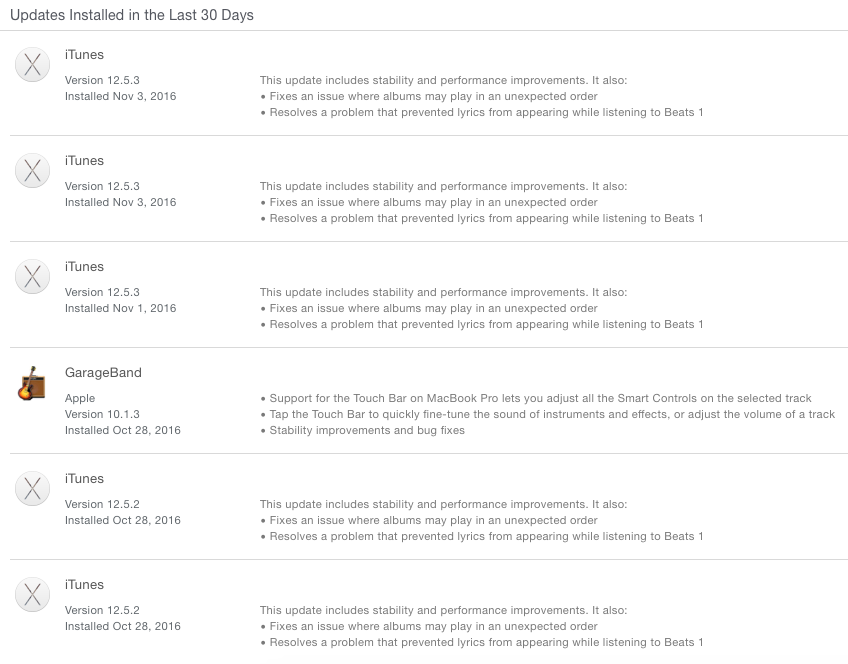Click the icon of the second iTunes 12.5.3 entry
848x664 pixels.
point(32,171)
